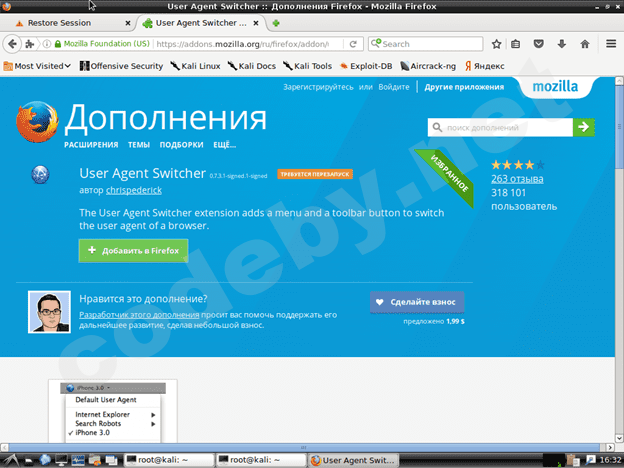Show site info via the circled i icon

(47, 44)
